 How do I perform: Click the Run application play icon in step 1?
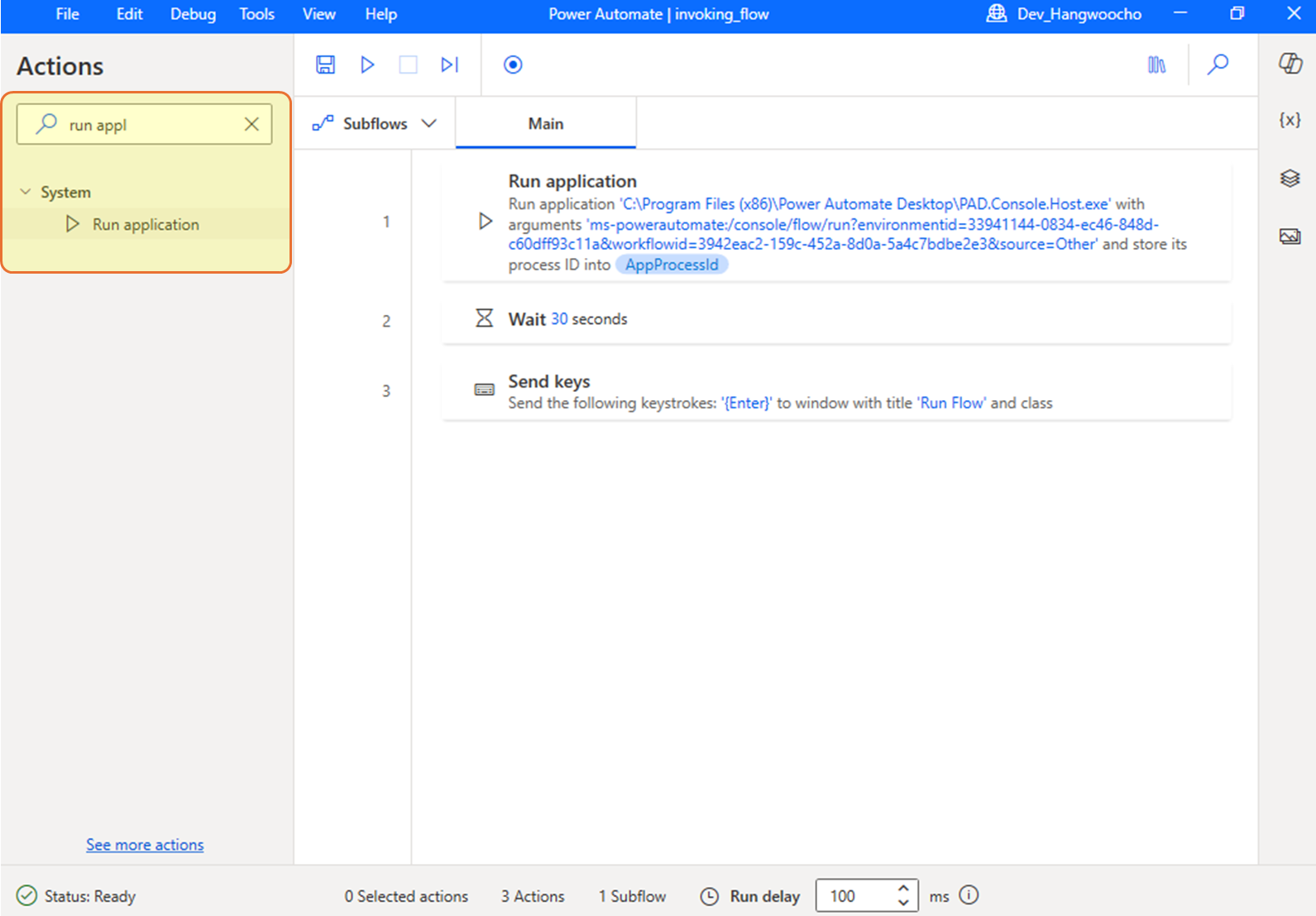click(x=486, y=221)
